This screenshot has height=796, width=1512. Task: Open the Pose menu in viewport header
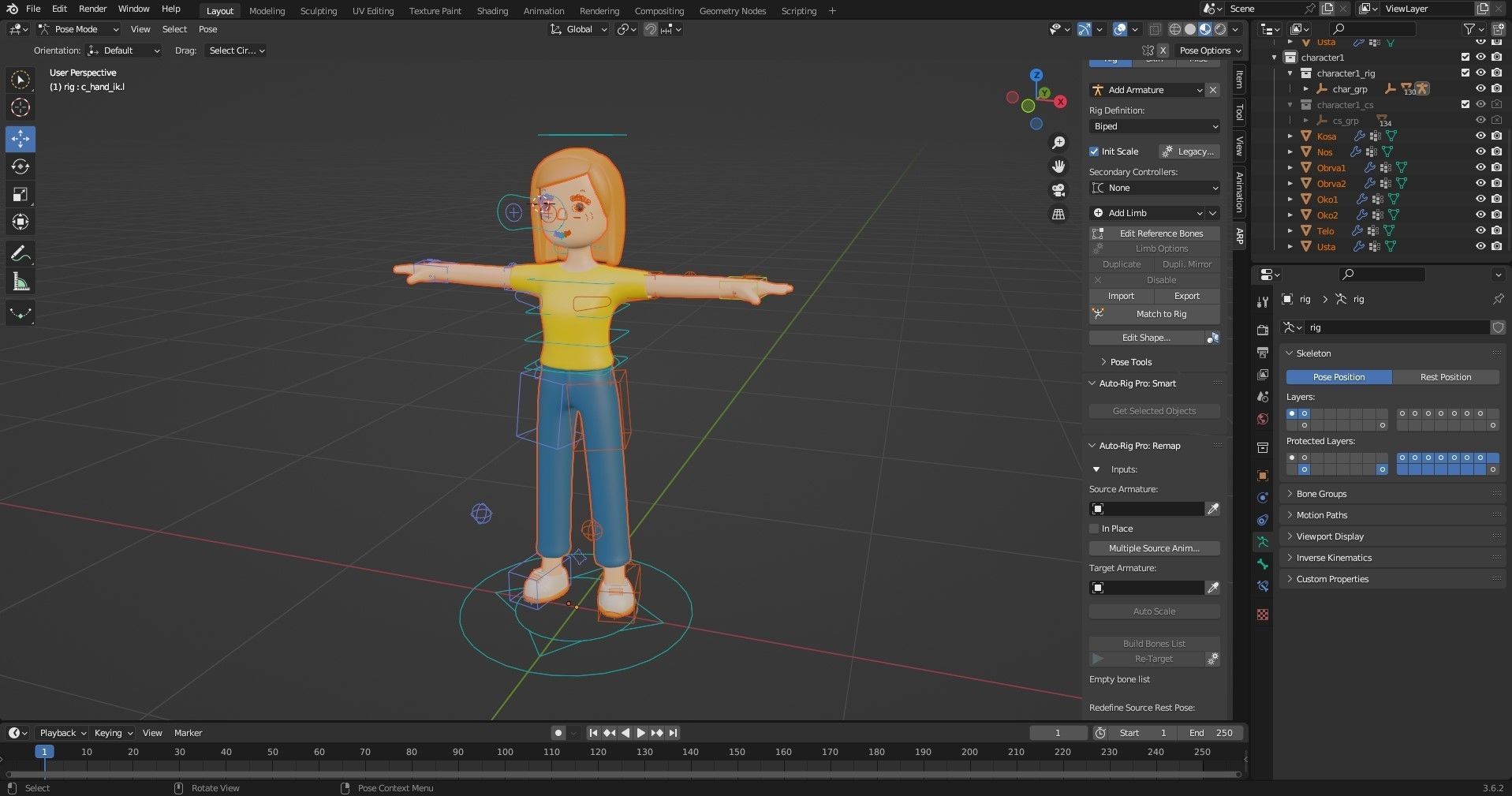tap(207, 29)
